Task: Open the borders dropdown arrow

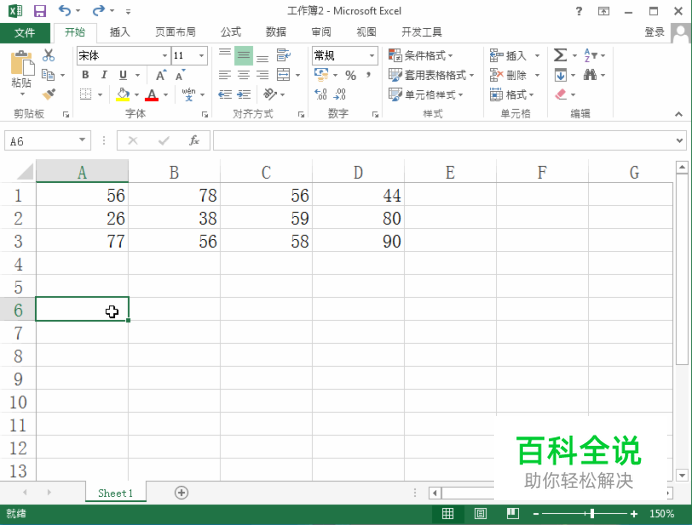Action: (100, 94)
